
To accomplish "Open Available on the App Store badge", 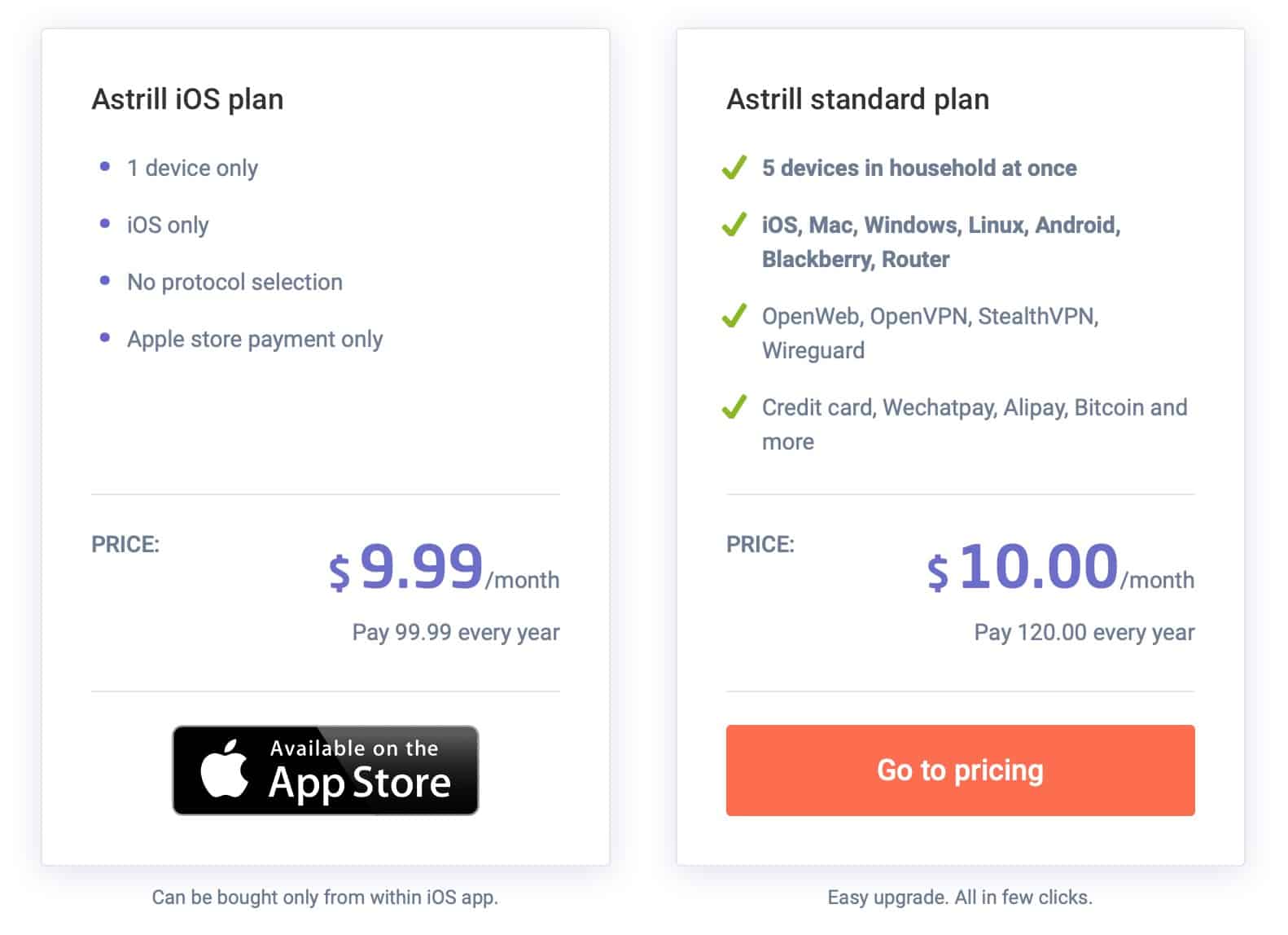I will (x=326, y=770).
